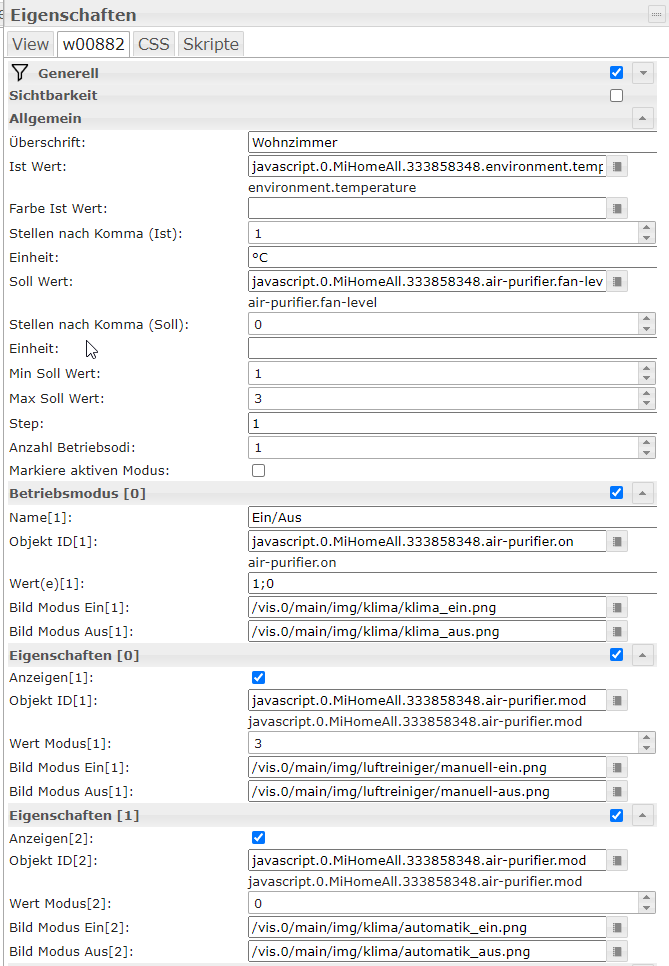Browse image for Betriebsmodus Bild Modus Aus[1]
This screenshot has width=669, height=966.
coord(617,631)
